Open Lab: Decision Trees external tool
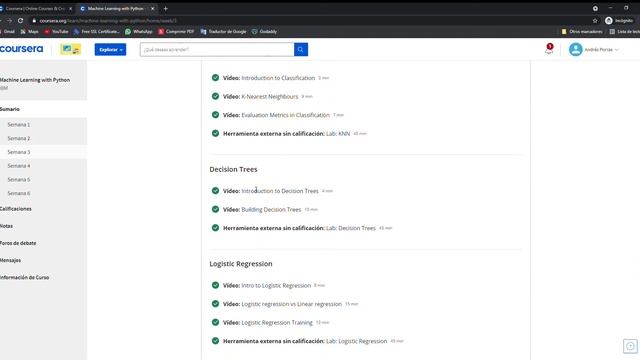The width and height of the screenshot is (640, 360). [x=351, y=228]
